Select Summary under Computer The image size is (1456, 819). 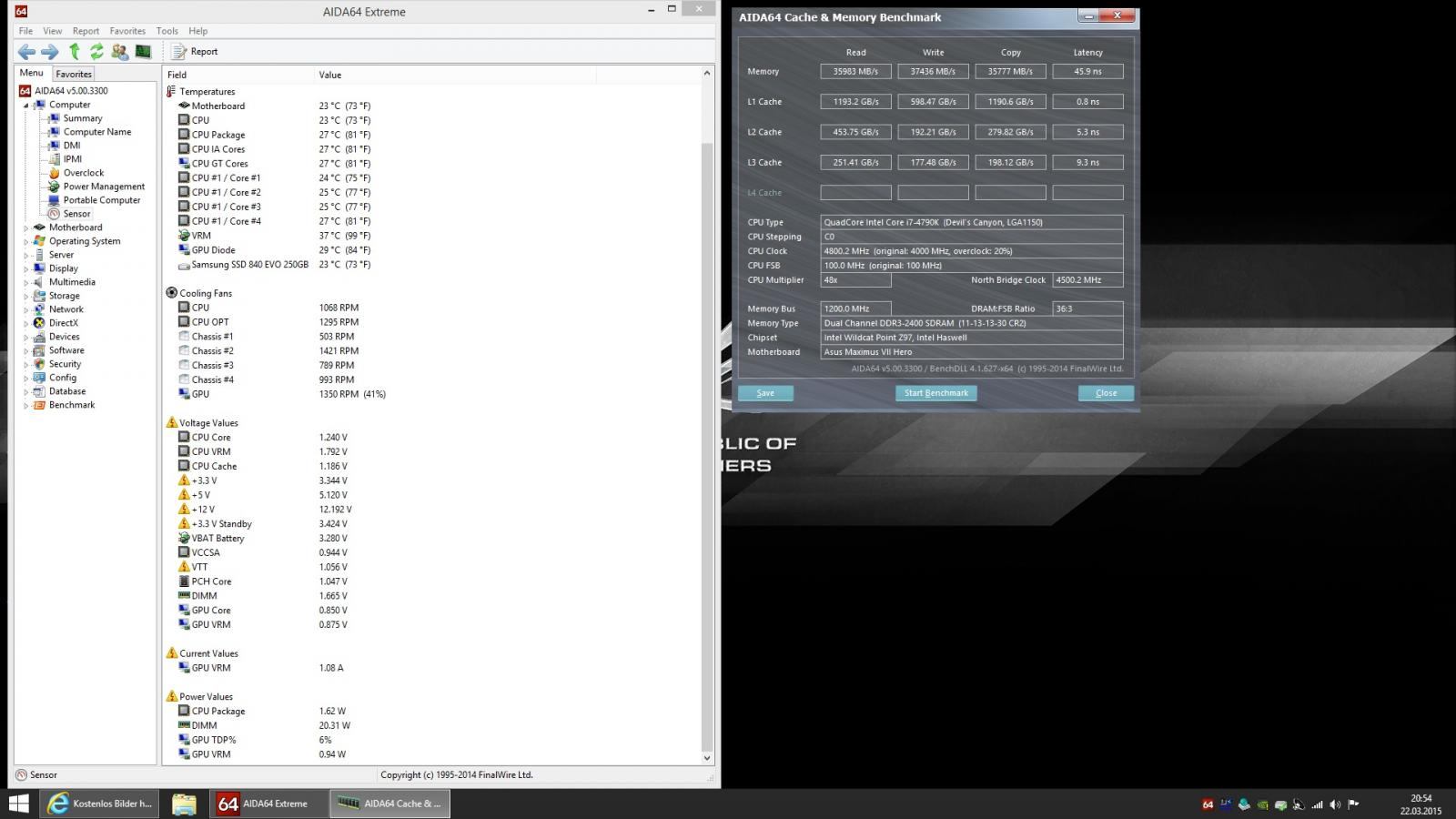(x=83, y=118)
